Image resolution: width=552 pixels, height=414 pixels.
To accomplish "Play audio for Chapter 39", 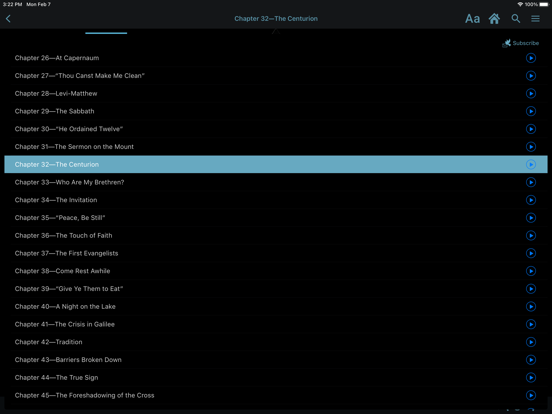I will (x=531, y=289).
